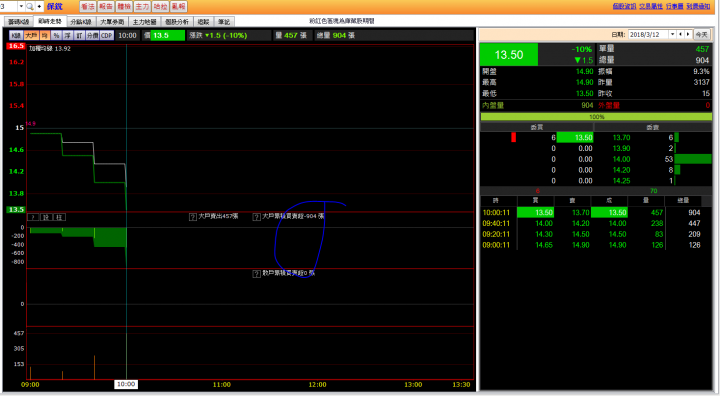Switch to the 個股分析 tab
720x396 pixels.
point(177,22)
